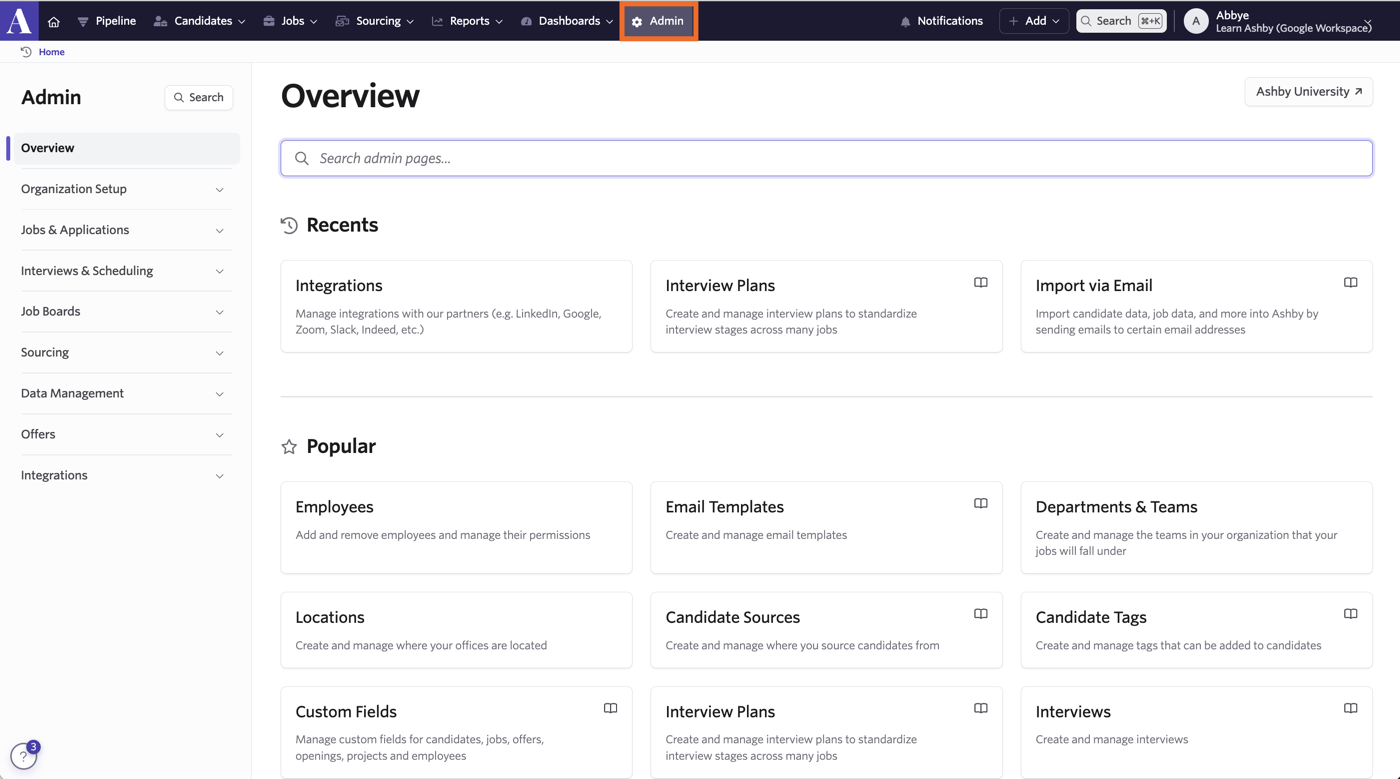
Task: Click the clock icon beside Recents heading
Action: point(289,225)
